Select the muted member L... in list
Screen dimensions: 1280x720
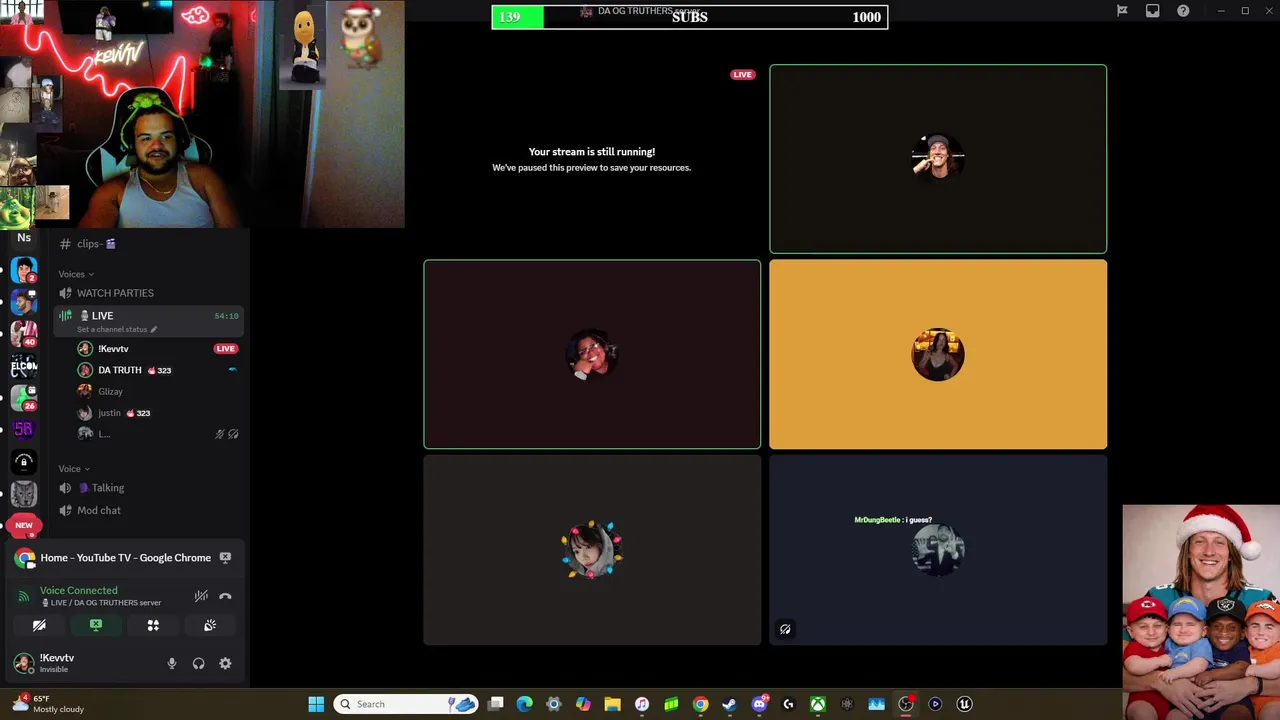[158, 434]
